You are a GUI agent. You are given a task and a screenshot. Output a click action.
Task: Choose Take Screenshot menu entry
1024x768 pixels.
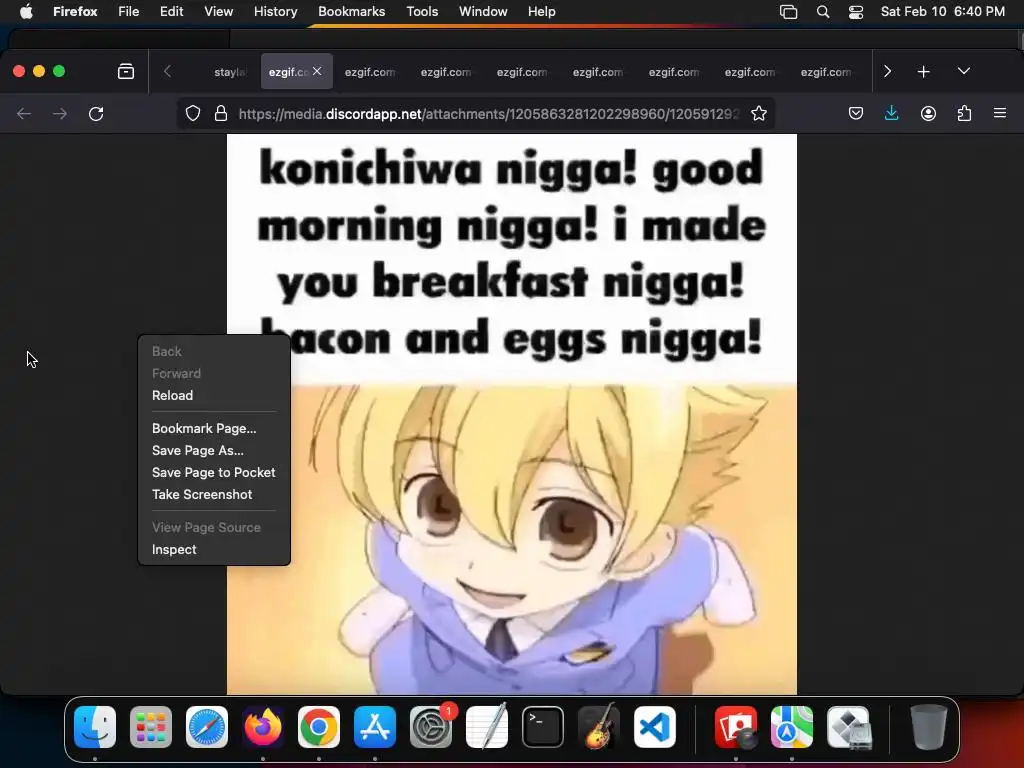pyautogui.click(x=214, y=494)
